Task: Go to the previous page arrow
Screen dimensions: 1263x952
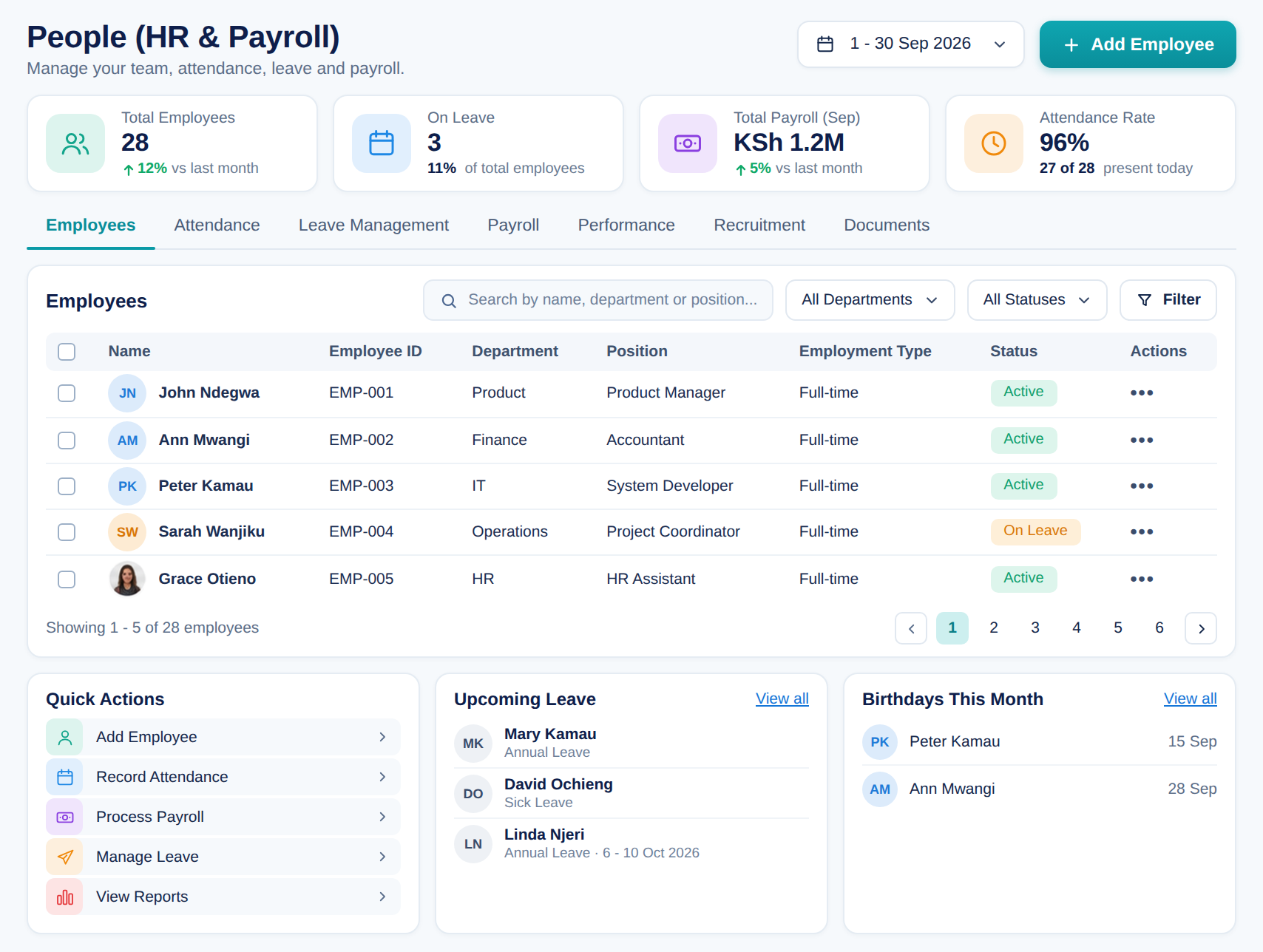Action: pos(911,628)
